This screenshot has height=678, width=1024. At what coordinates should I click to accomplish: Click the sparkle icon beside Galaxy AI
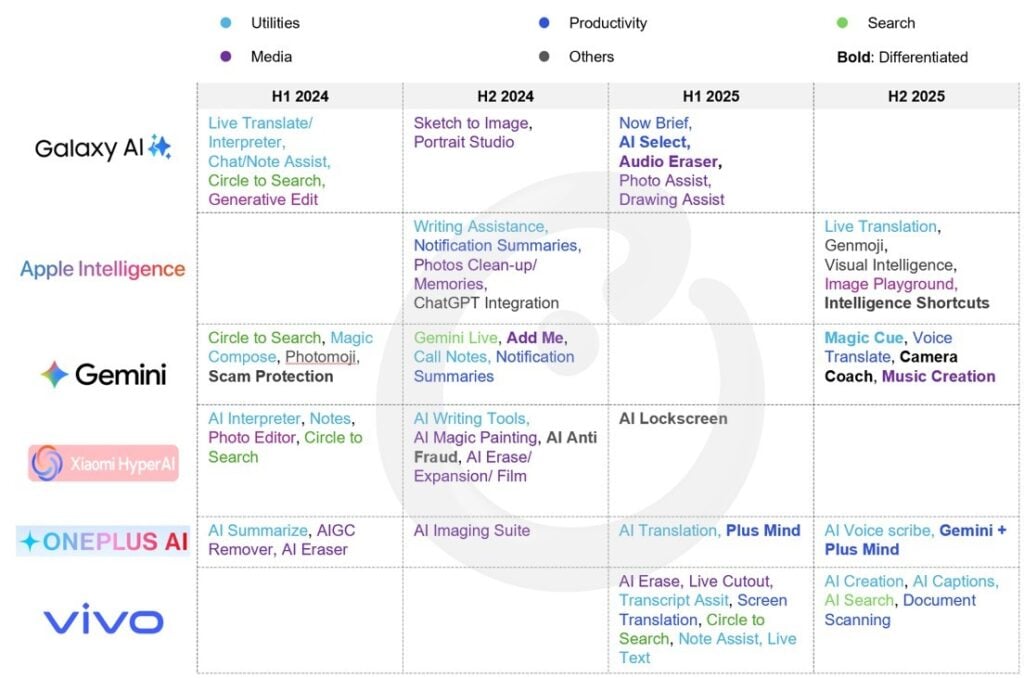160,148
